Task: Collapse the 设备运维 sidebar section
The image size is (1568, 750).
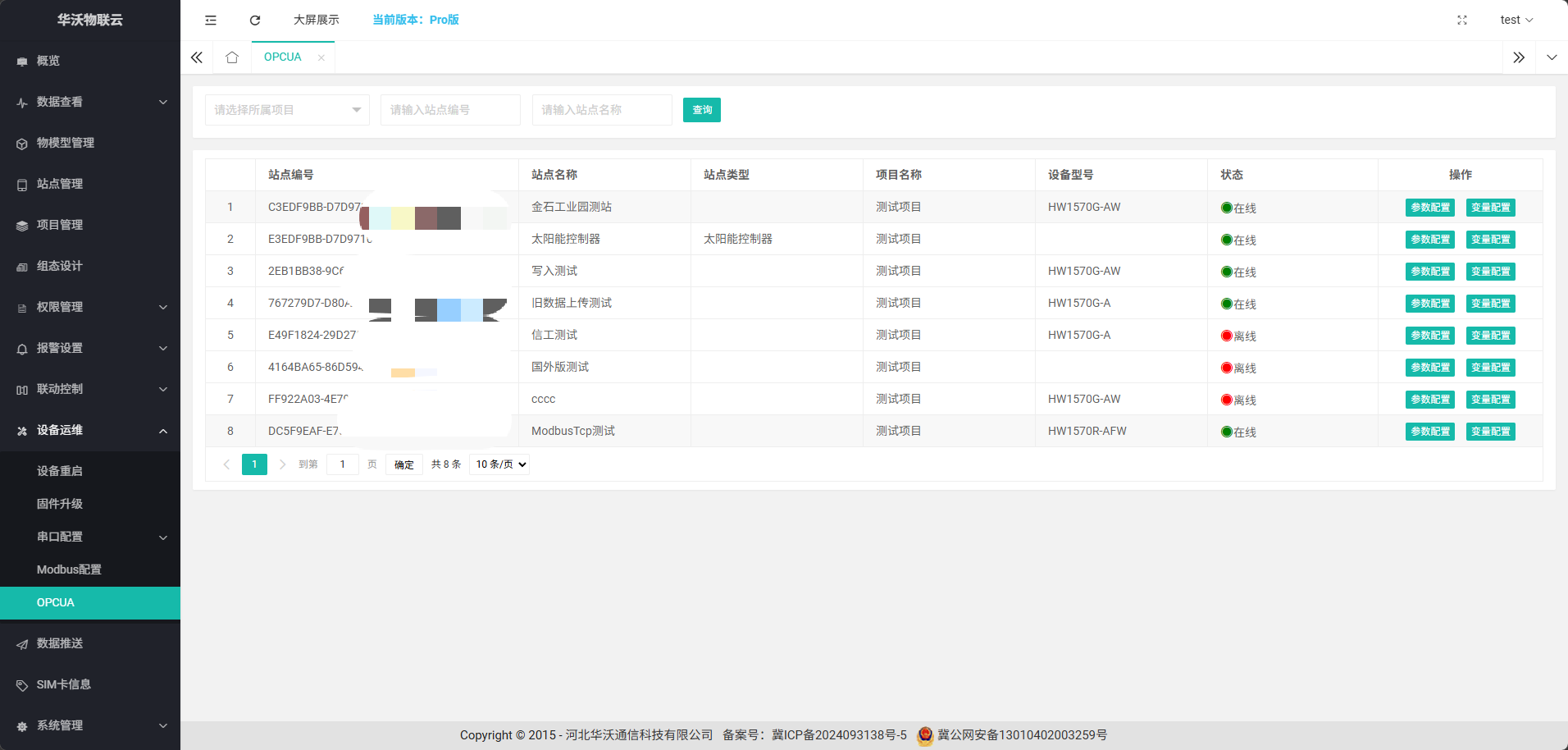Action: coord(90,430)
